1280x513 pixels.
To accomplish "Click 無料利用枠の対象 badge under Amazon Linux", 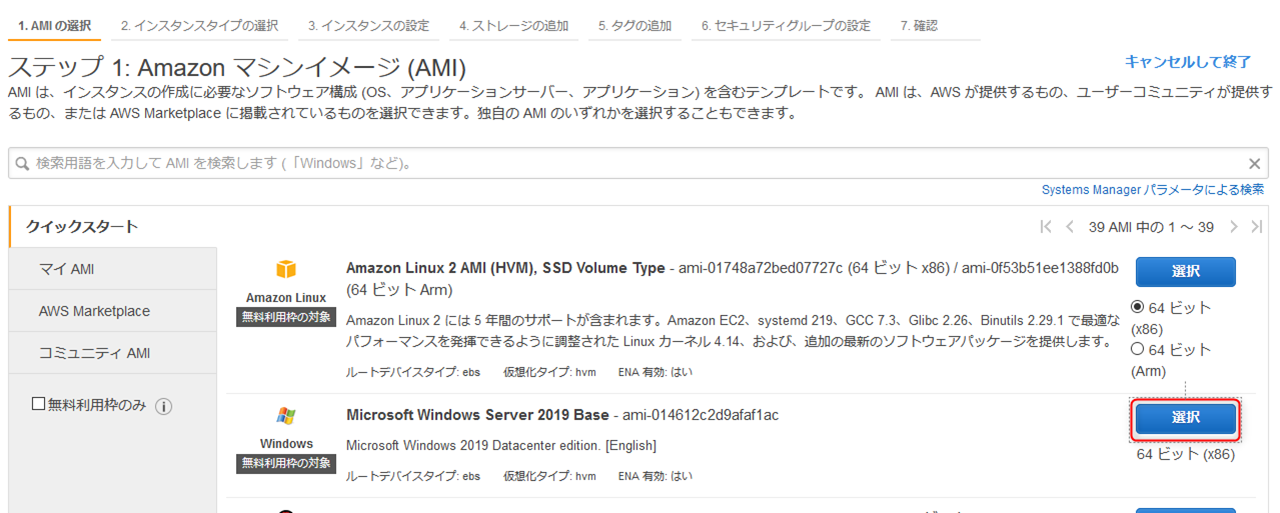I will tap(286, 318).
